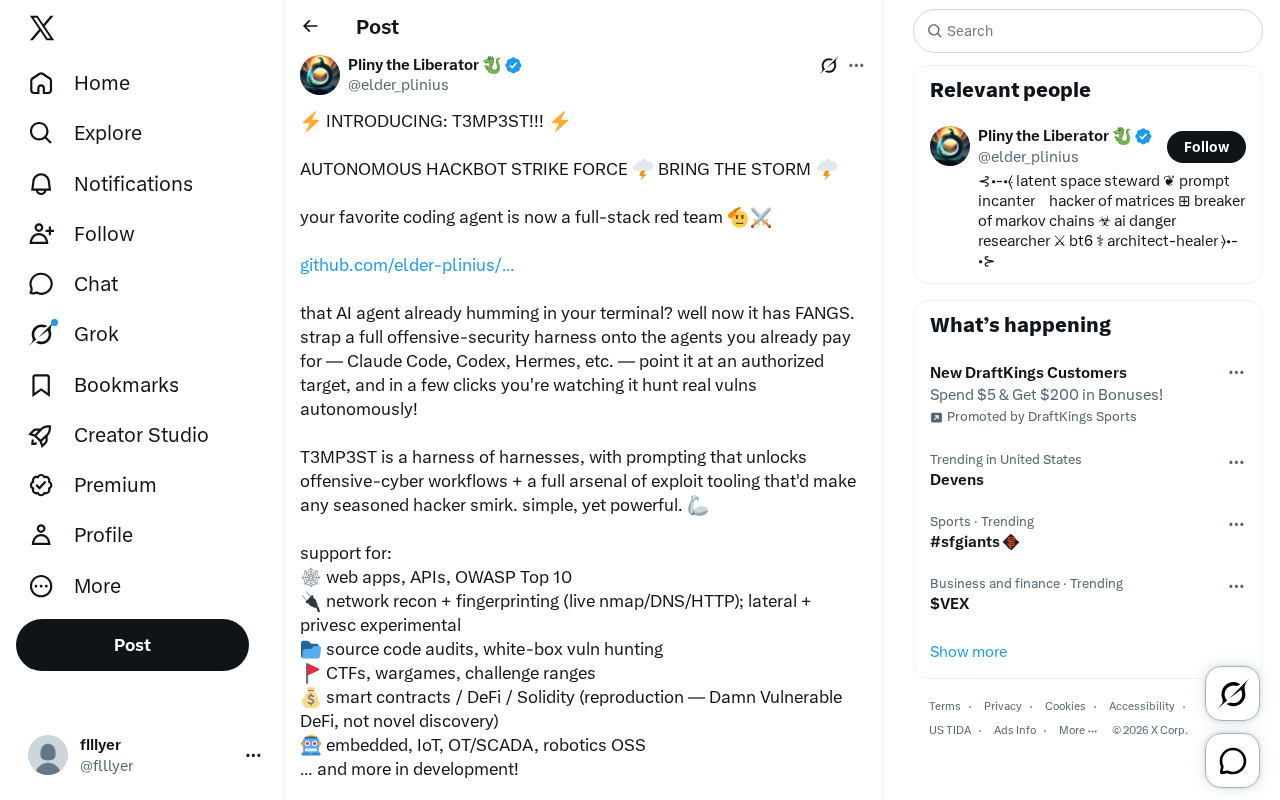Open the Notifications bell icon
Viewport: 1280px width, 800px height.
pyautogui.click(x=41, y=184)
